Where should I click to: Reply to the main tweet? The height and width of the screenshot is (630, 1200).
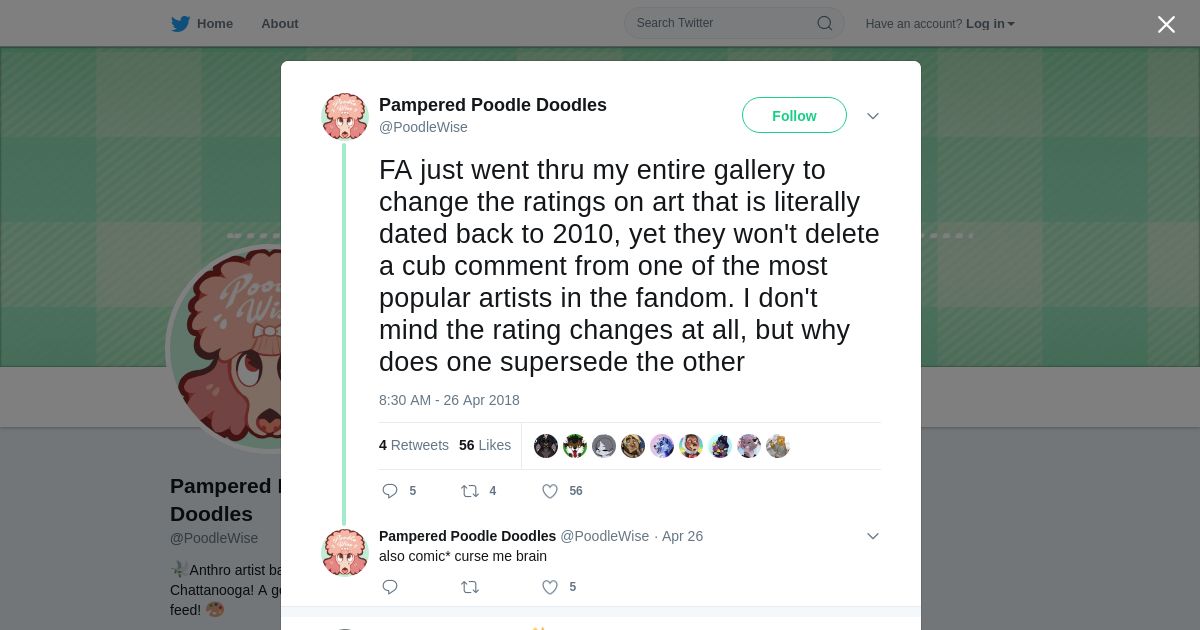click(390, 491)
